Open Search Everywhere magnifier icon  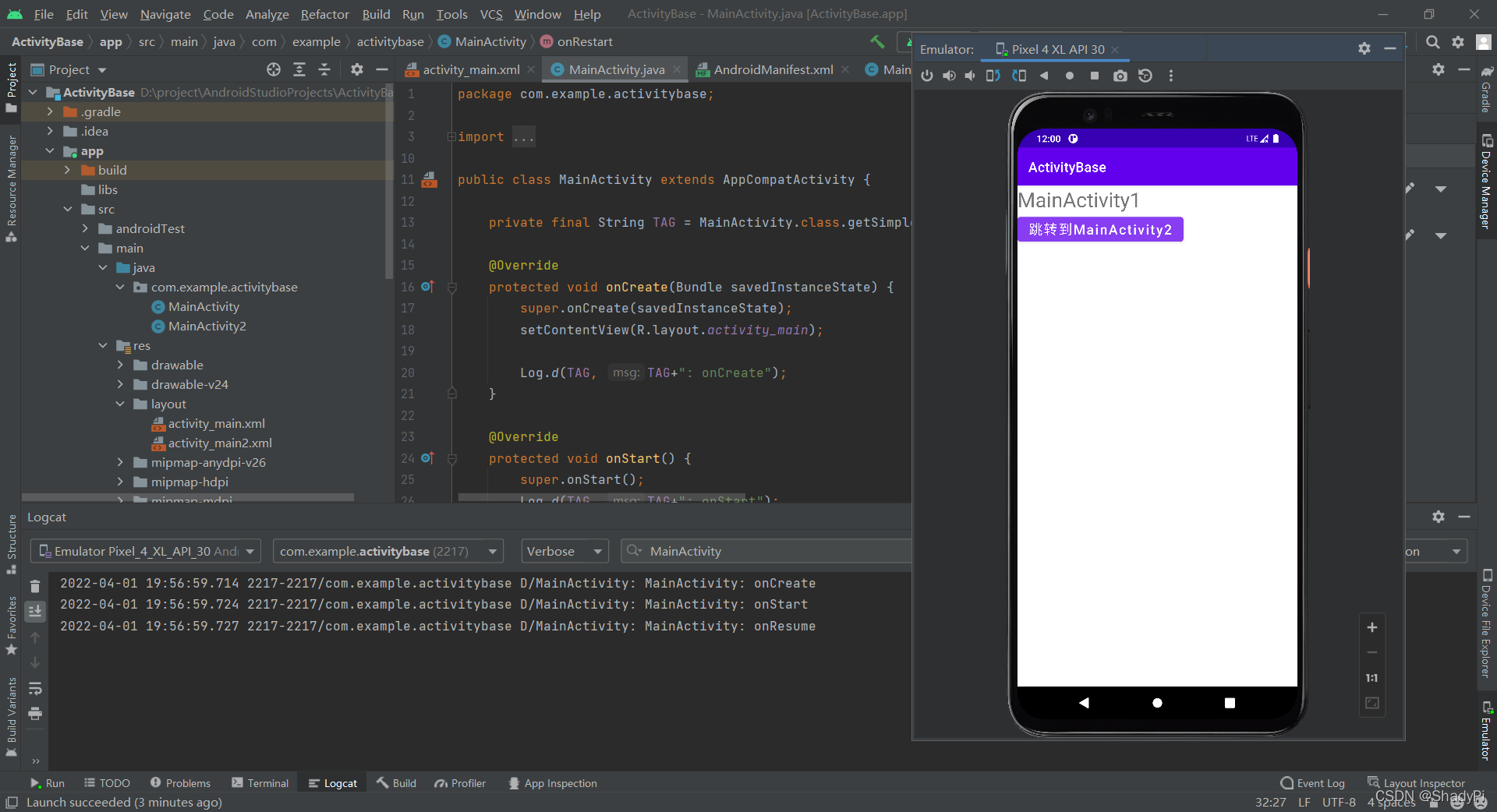1433,42
